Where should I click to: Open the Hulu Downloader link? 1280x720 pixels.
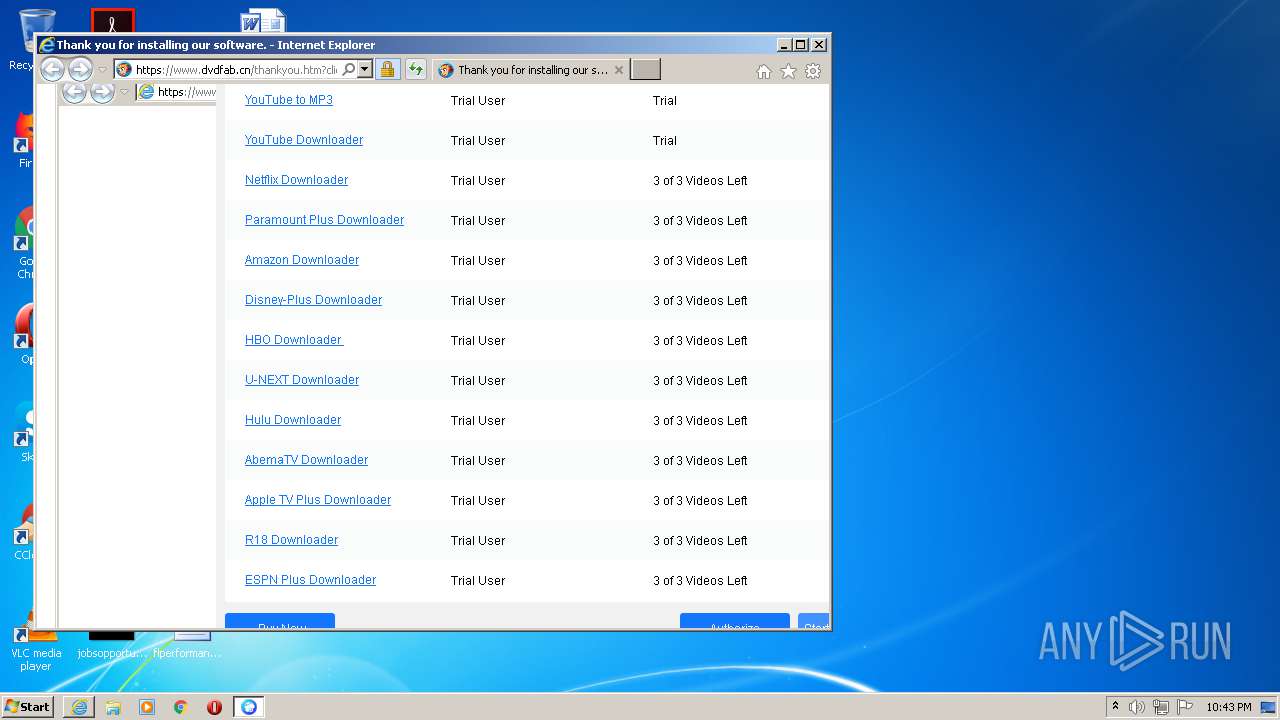click(x=293, y=420)
